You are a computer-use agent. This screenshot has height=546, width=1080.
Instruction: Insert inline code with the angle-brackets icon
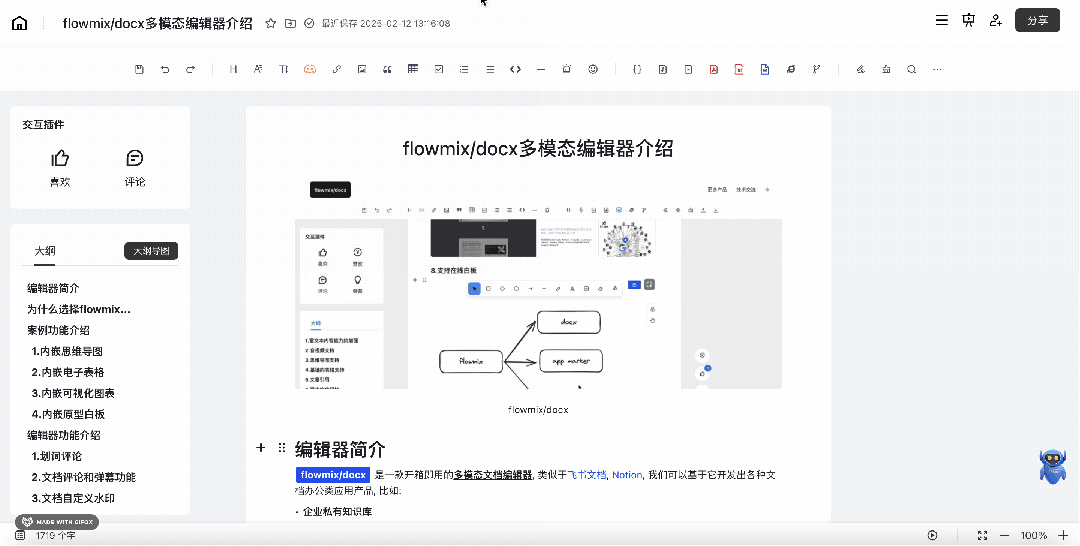tap(515, 70)
